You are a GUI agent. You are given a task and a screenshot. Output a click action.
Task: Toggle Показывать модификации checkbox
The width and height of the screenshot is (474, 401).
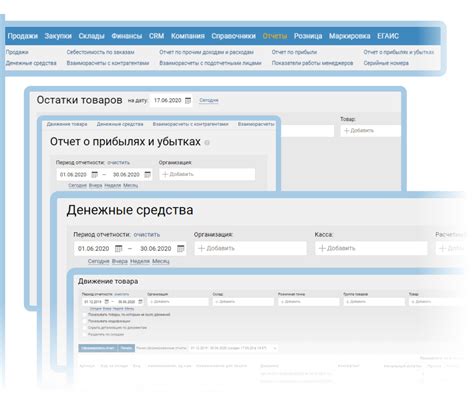click(x=85, y=321)
